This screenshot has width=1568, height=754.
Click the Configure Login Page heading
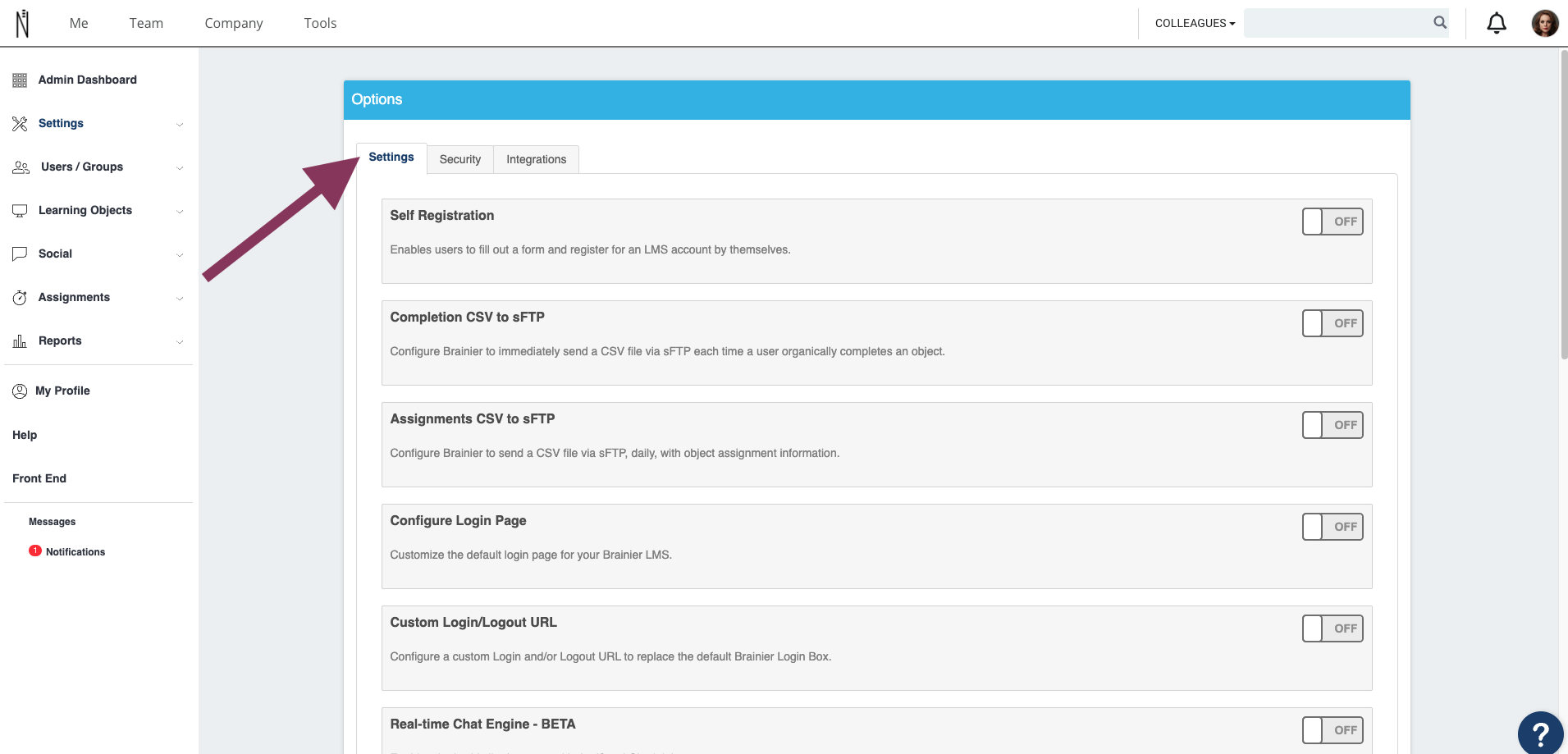tap(459, 521)
